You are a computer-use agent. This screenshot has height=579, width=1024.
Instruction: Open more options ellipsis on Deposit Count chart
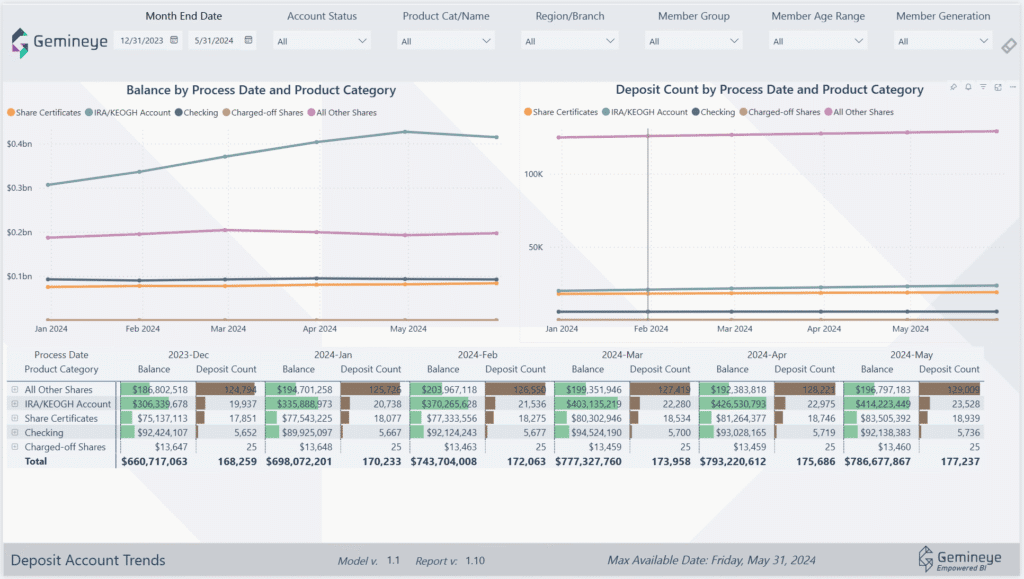click(1012, 88)
